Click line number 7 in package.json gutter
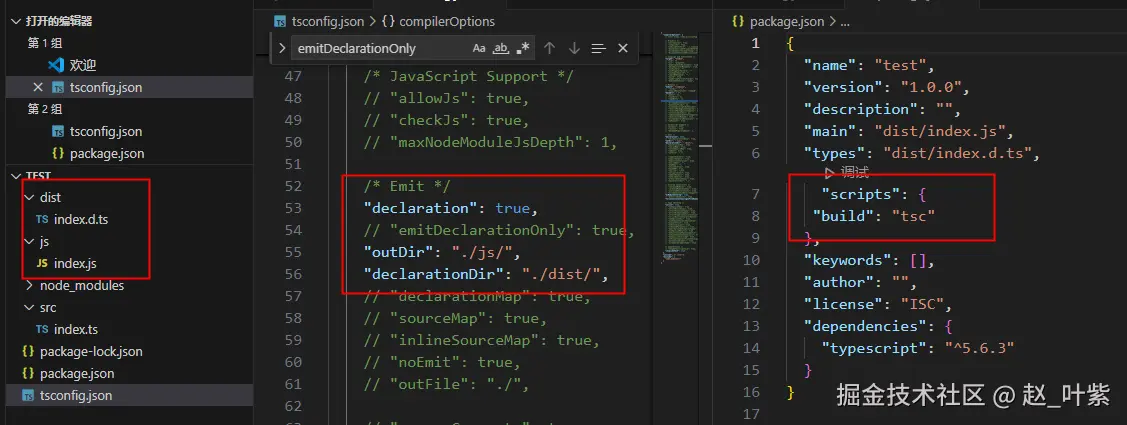This screenshot has width=1127, height=425. (755, 194)
